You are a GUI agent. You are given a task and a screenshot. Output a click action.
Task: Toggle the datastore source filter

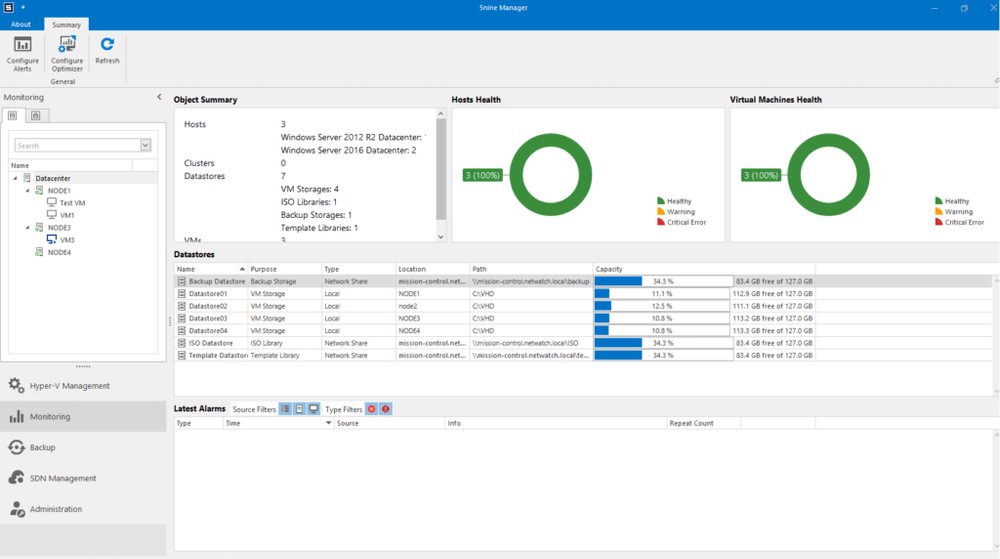tap(285, 409)
